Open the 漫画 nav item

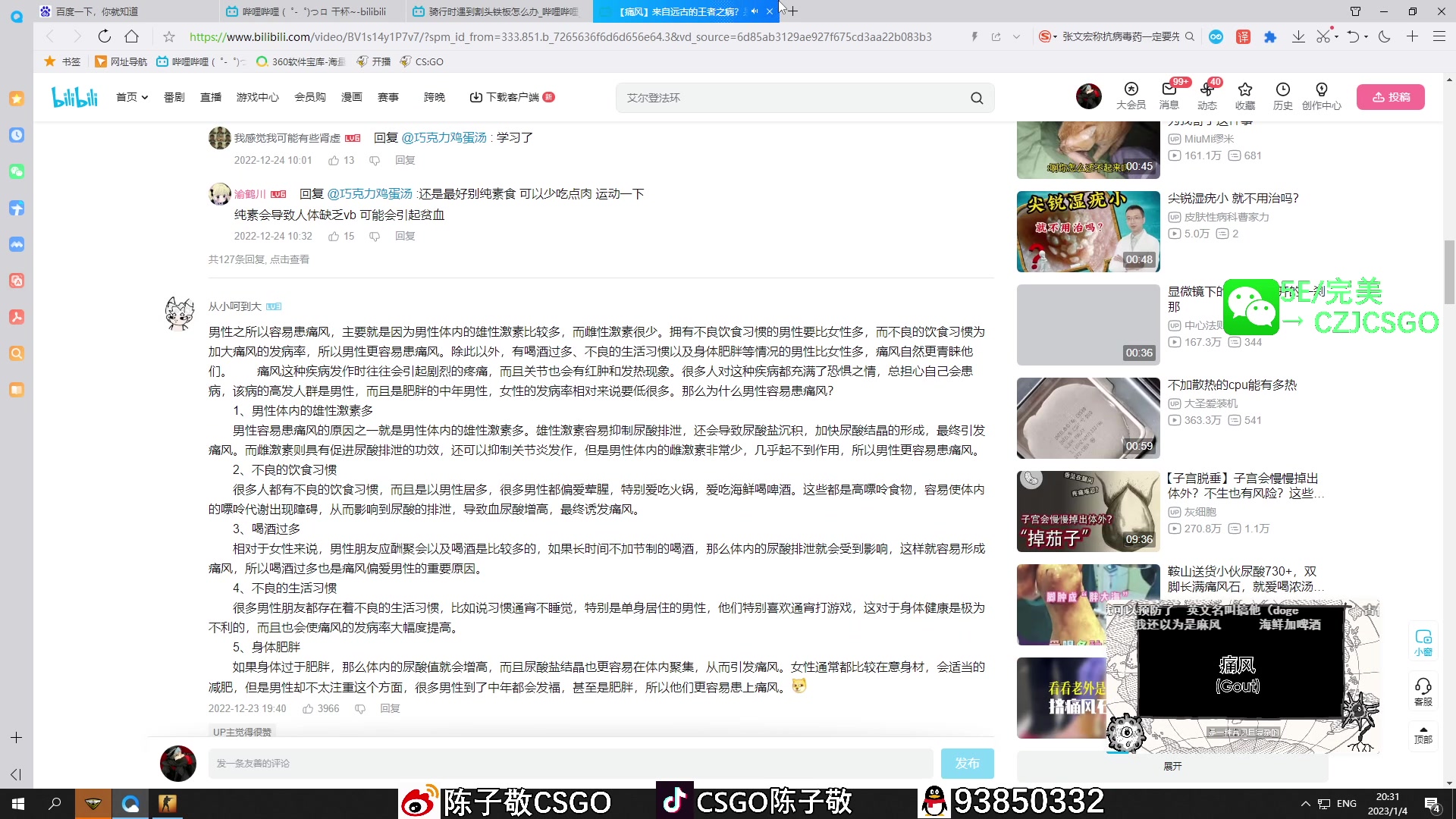352,97
